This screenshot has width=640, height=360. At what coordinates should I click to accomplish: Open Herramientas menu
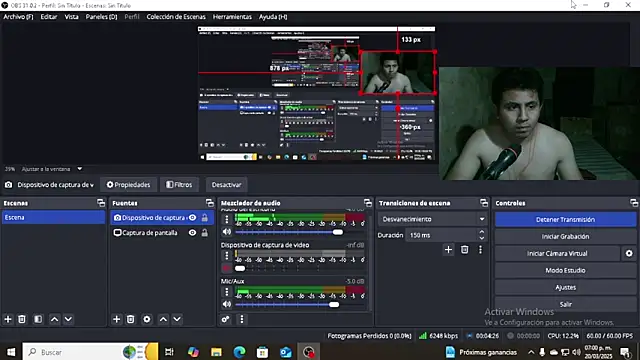[x=232, y=17]
